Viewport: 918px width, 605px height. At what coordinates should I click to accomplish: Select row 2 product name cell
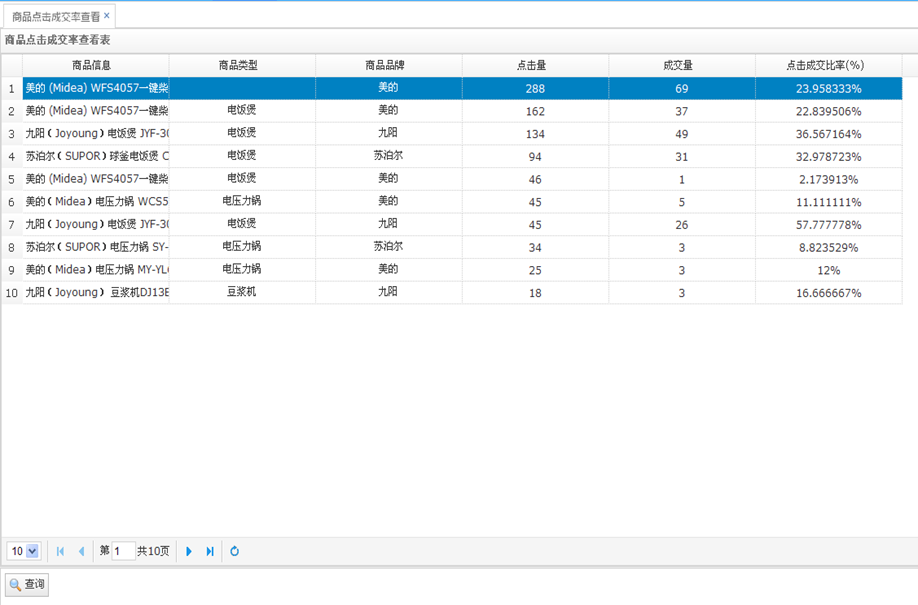(96, 111)
